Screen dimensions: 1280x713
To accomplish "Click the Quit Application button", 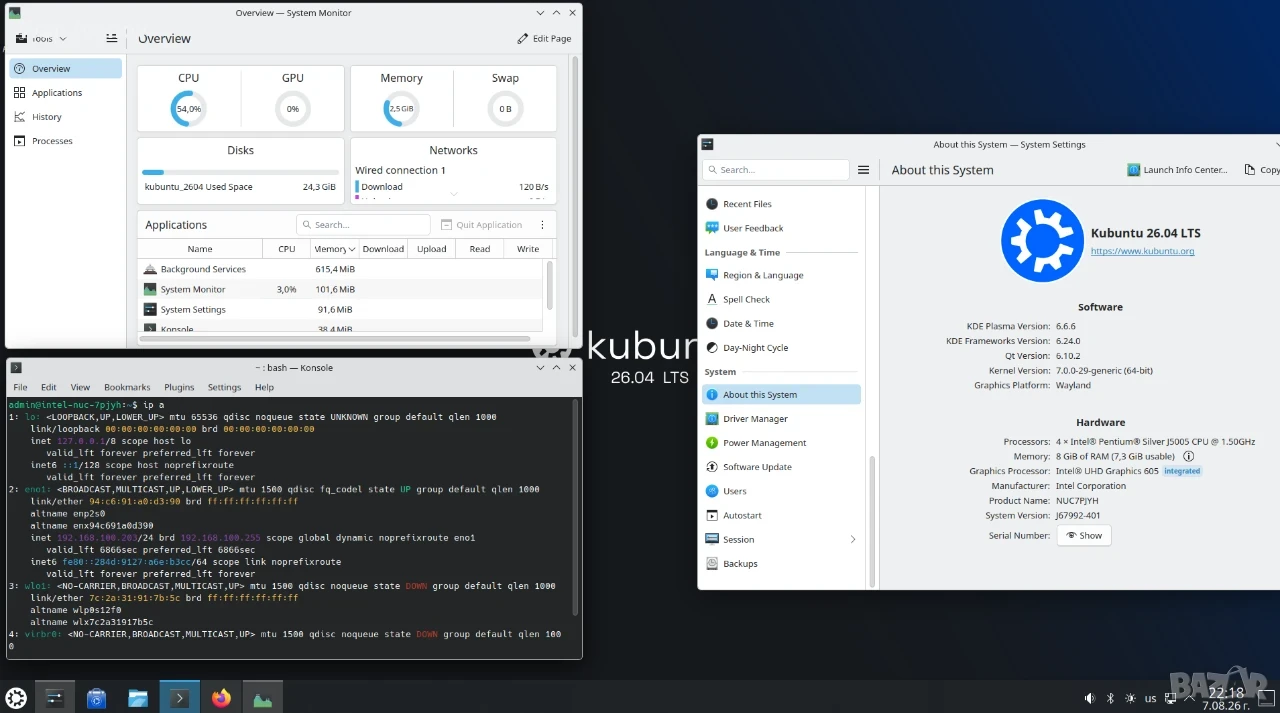I will click(481, 225).
